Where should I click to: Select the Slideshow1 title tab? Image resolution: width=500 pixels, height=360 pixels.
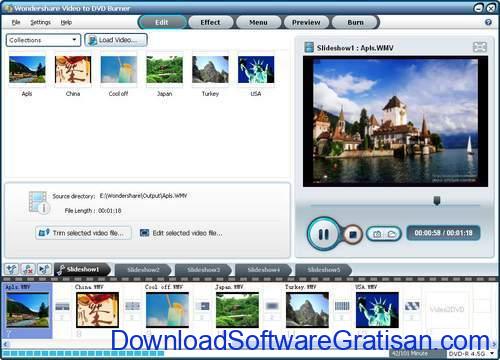(x=82, y=269)
